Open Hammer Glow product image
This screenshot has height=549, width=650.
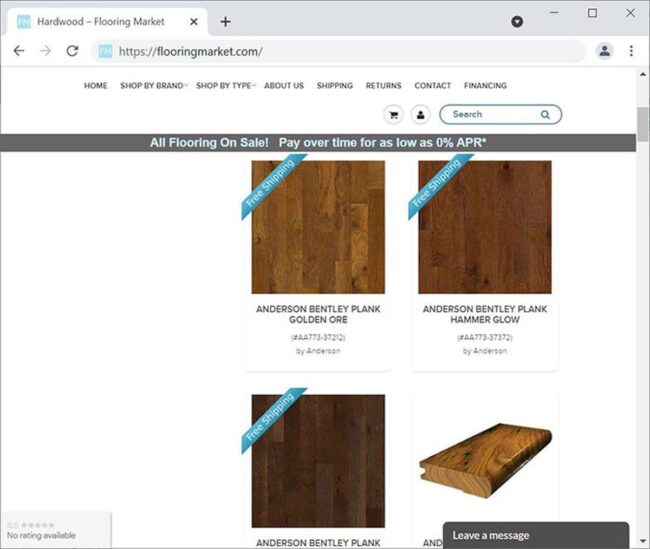[485, 227]
